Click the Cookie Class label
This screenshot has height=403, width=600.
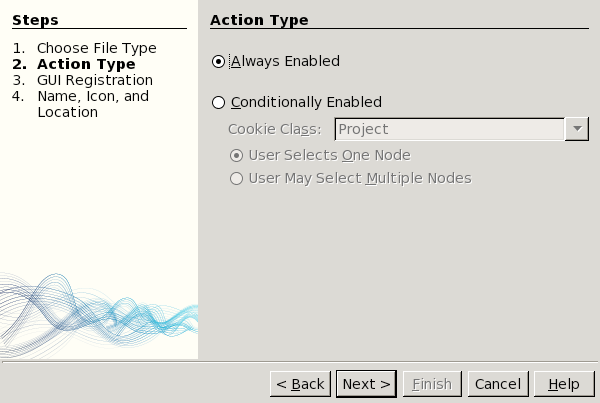point(274,129)
